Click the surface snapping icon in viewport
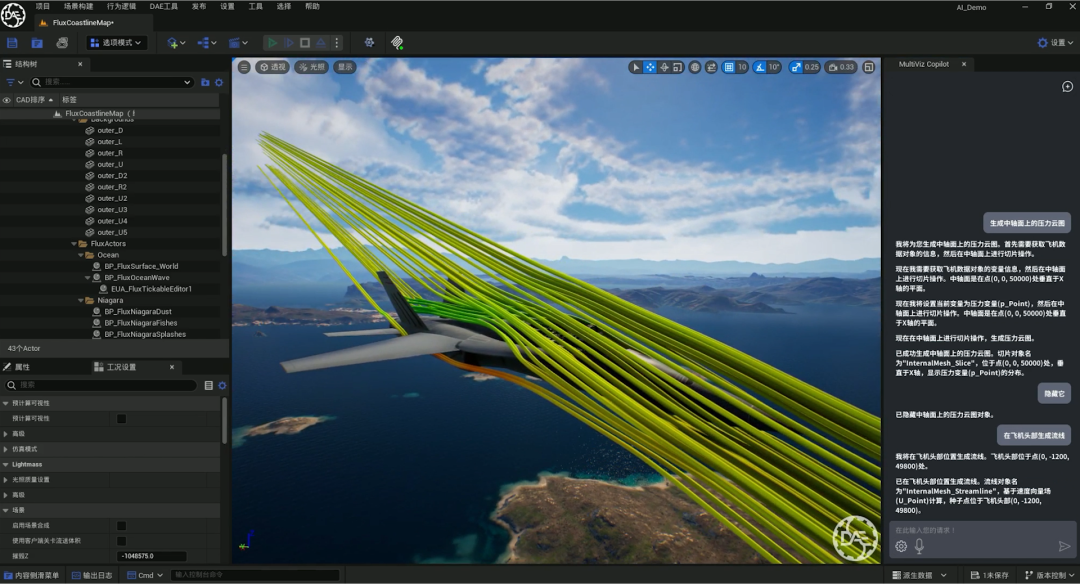1080x584 pixels. [711, 67]
